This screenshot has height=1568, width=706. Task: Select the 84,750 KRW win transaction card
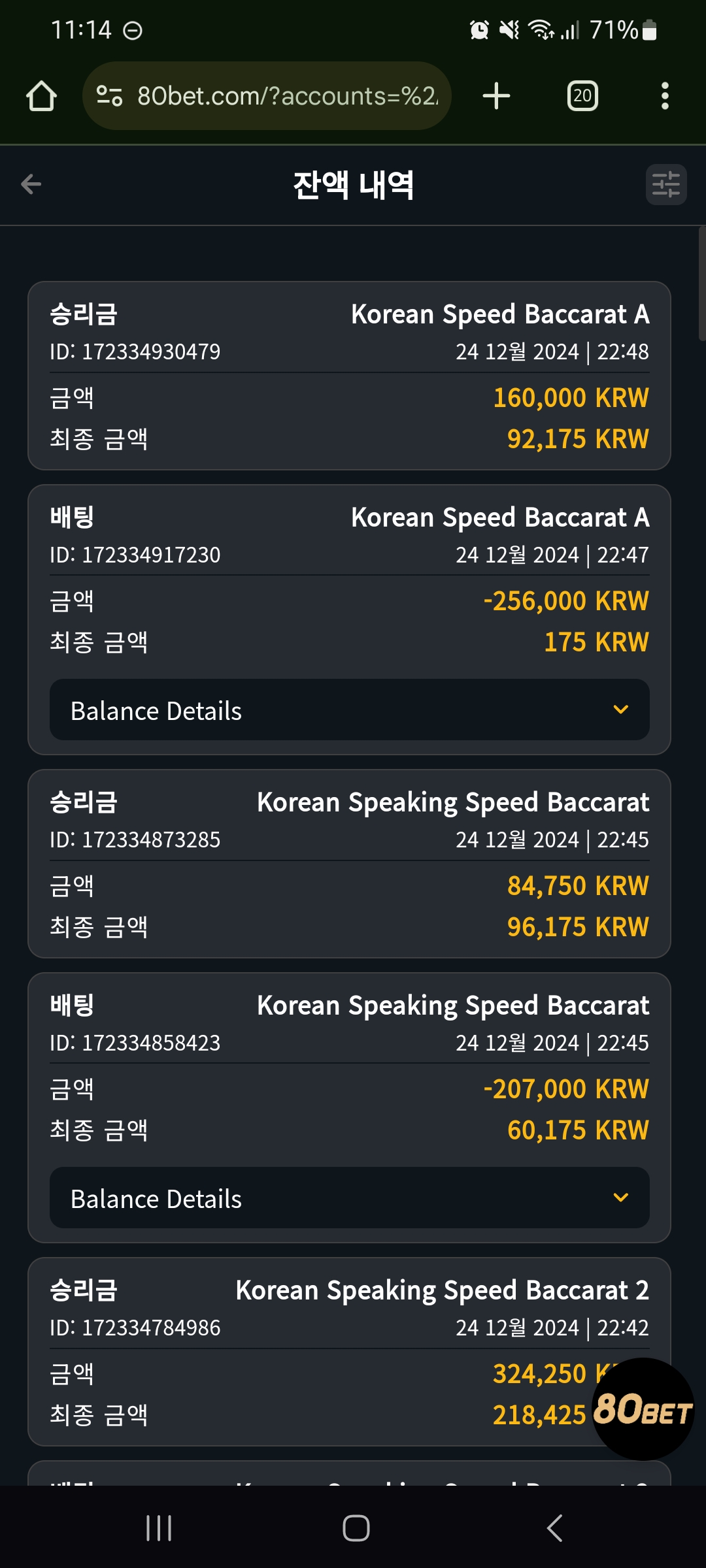pyautogui.click(x=350, y=864)
